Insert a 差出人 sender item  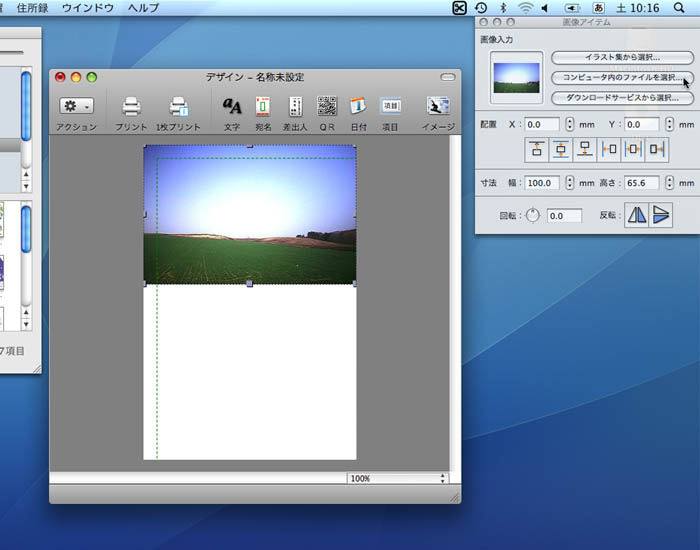click(x=295, y=106)
